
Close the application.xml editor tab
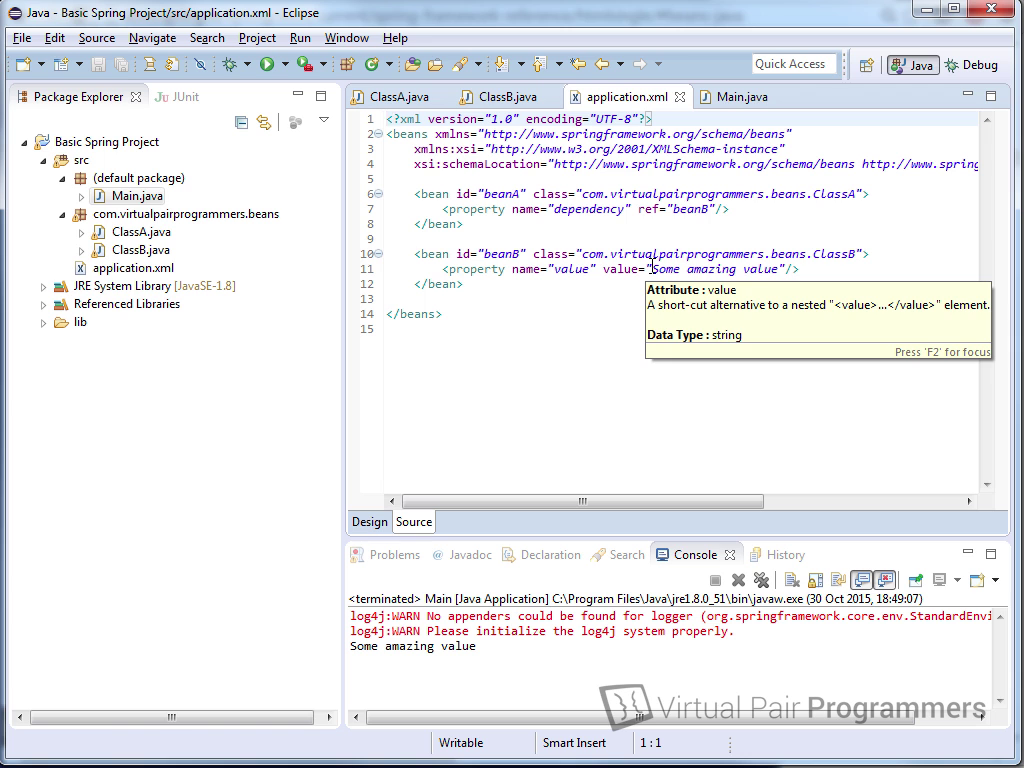coord(680,97)
